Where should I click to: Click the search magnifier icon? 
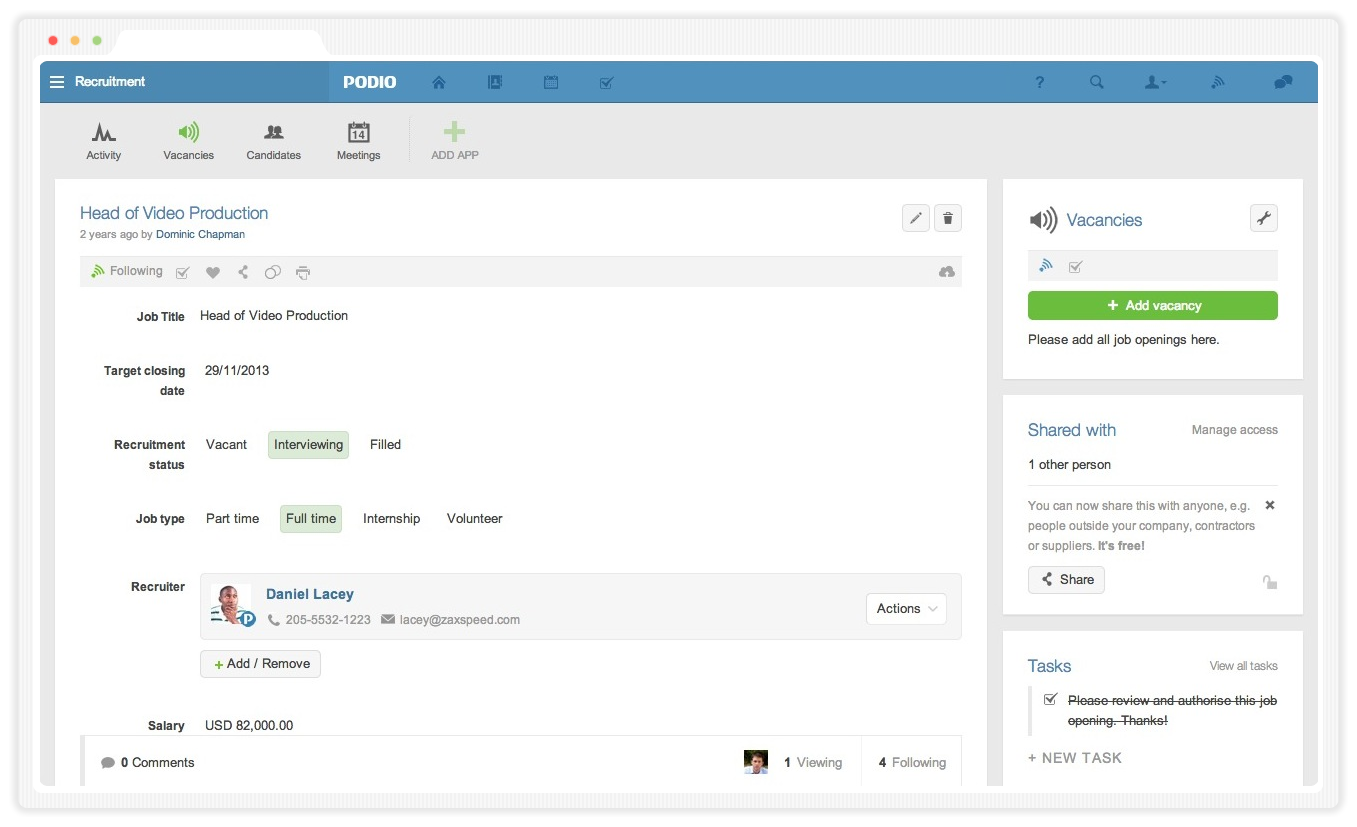tap(1097, 82)
